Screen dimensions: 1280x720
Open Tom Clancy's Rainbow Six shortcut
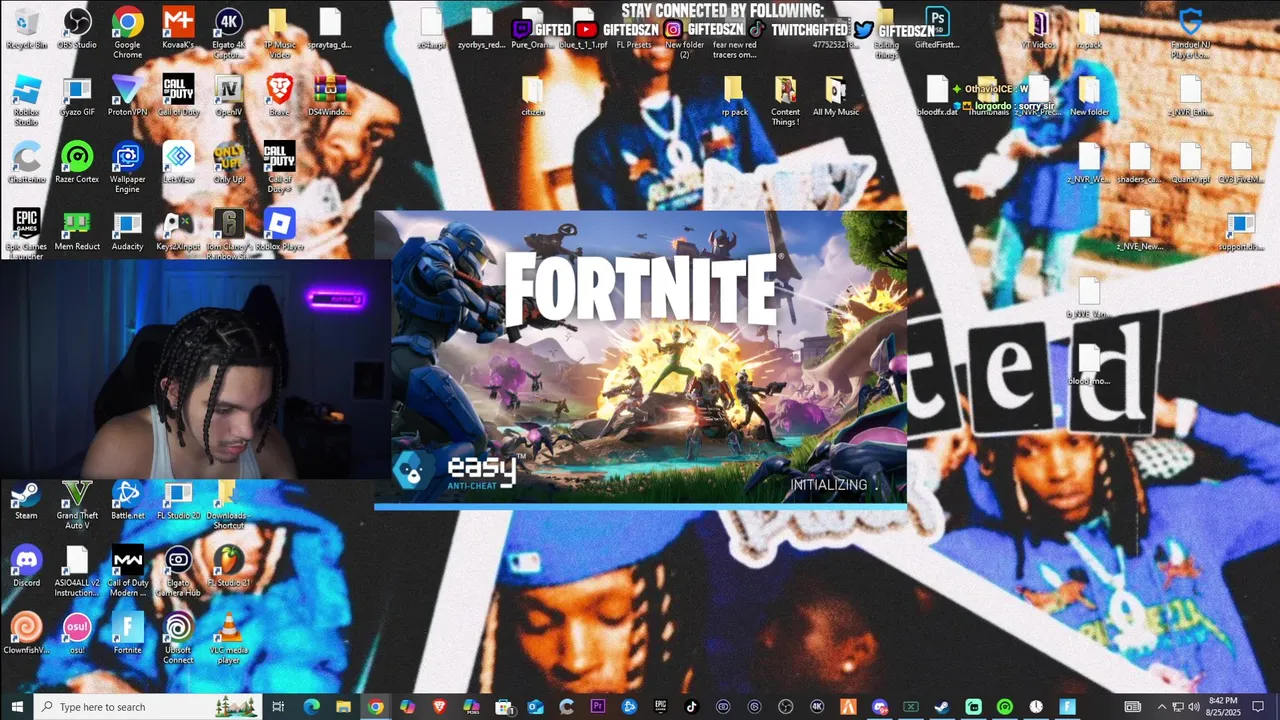(x=229, y=234)
